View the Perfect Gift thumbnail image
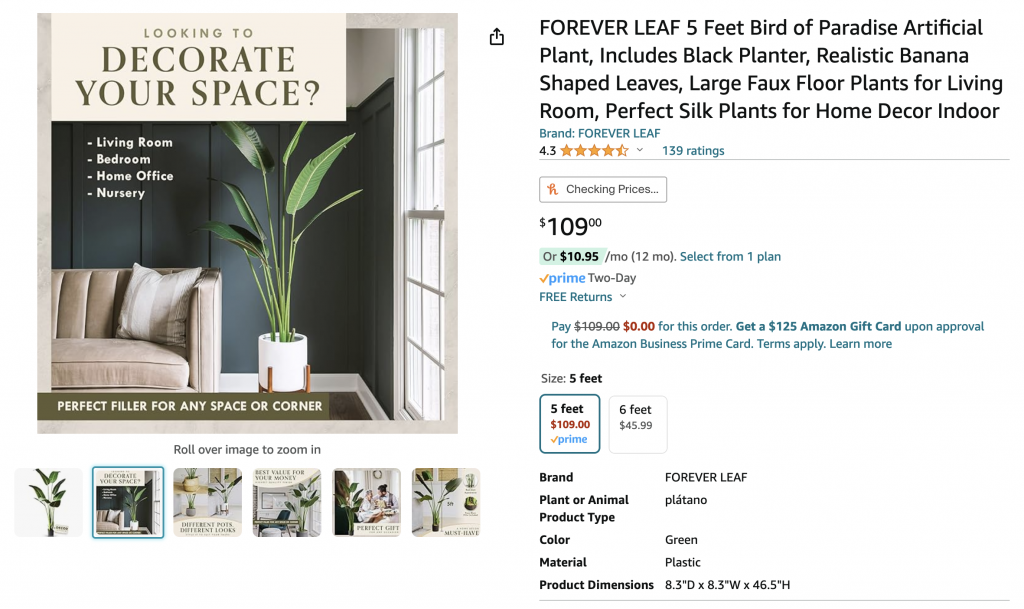 [366, 502]
